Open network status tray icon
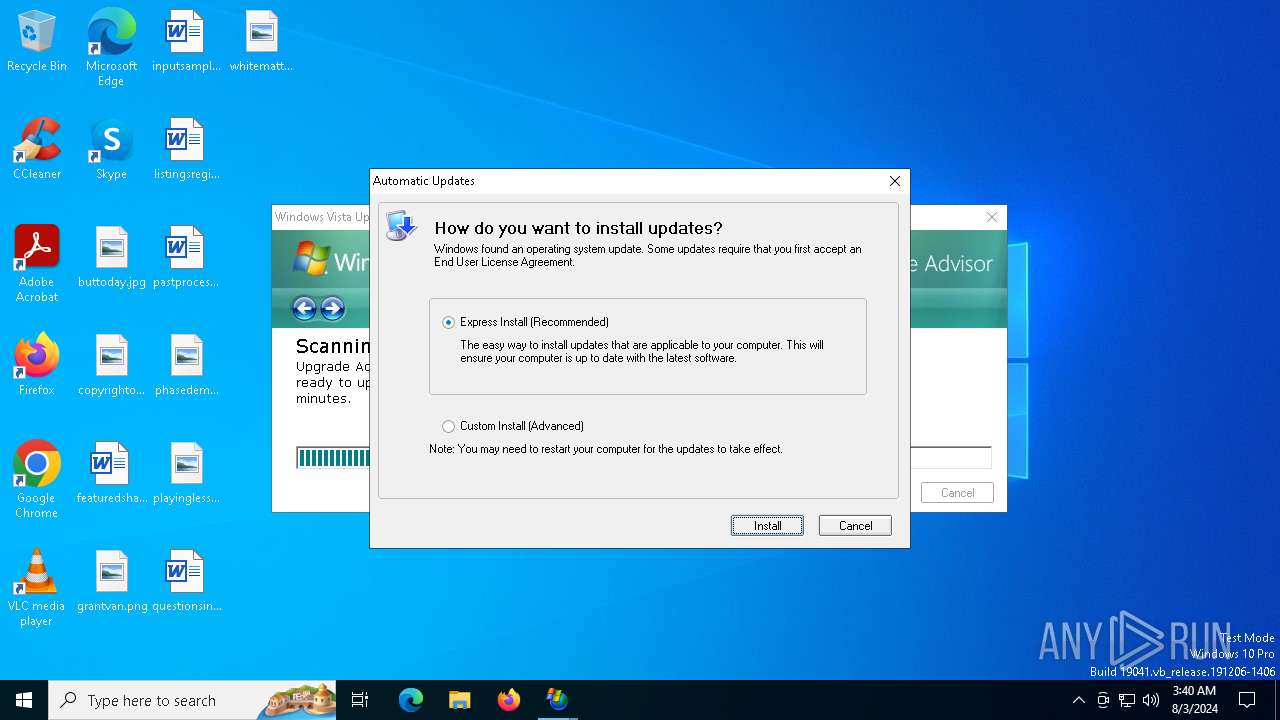The height and width of the screenshot is (720, 1280). coord(1127,700)
